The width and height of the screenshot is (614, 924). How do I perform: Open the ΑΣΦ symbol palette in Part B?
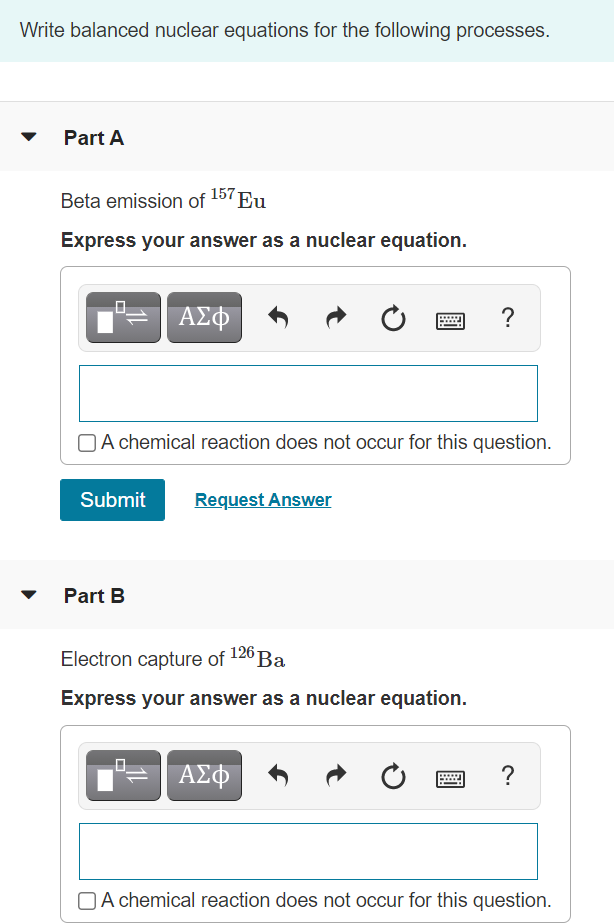[204, 776]
